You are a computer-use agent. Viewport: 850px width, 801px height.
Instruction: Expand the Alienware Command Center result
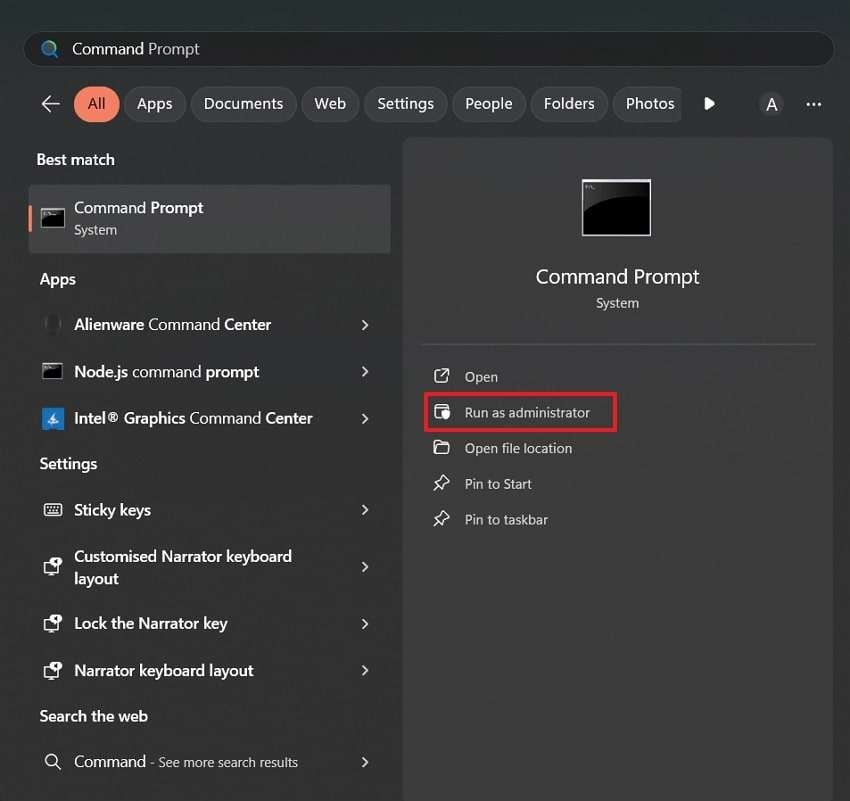[365, 325]
